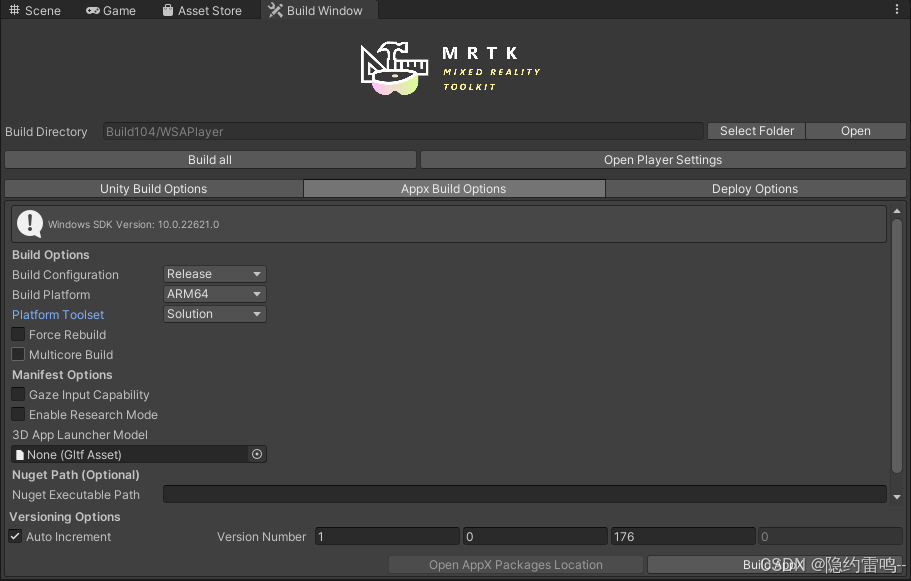Click the major version number field showing 1
The image size is (911, 581).
pyautogui.click(x=387, y=536)
